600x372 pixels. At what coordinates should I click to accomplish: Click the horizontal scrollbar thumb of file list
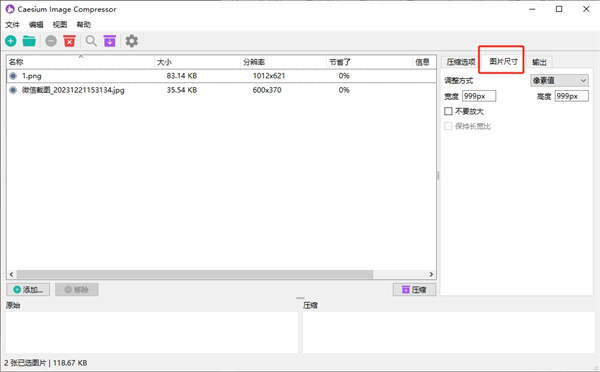[195, 274]
